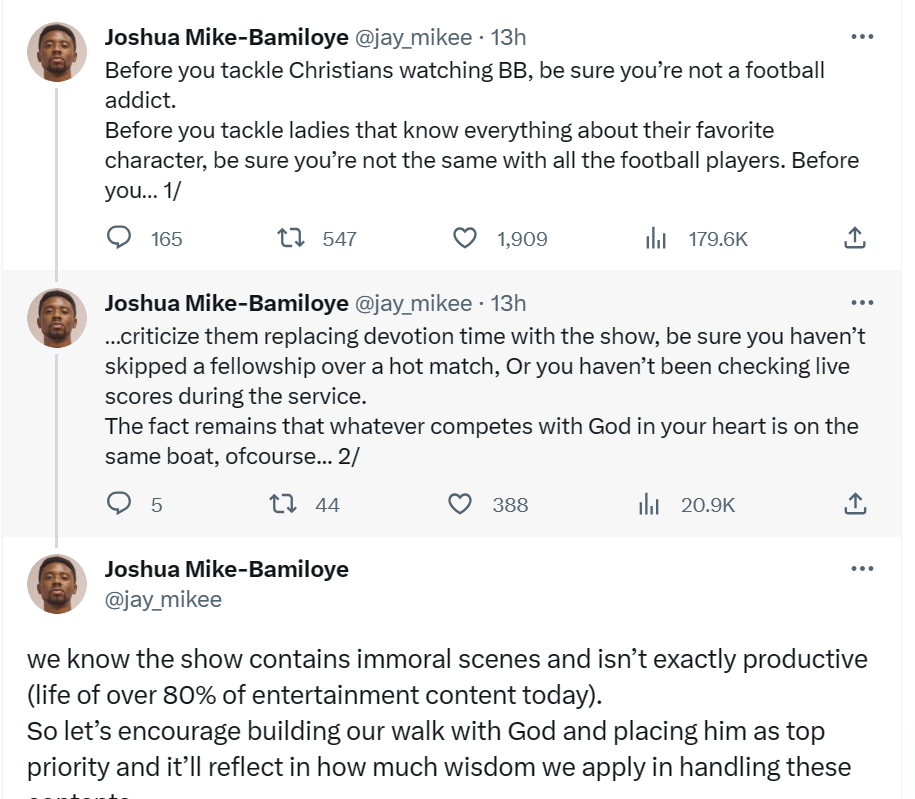Share the first tweet via share icon
Screen dimensions: 915x799
click(854, 238)
